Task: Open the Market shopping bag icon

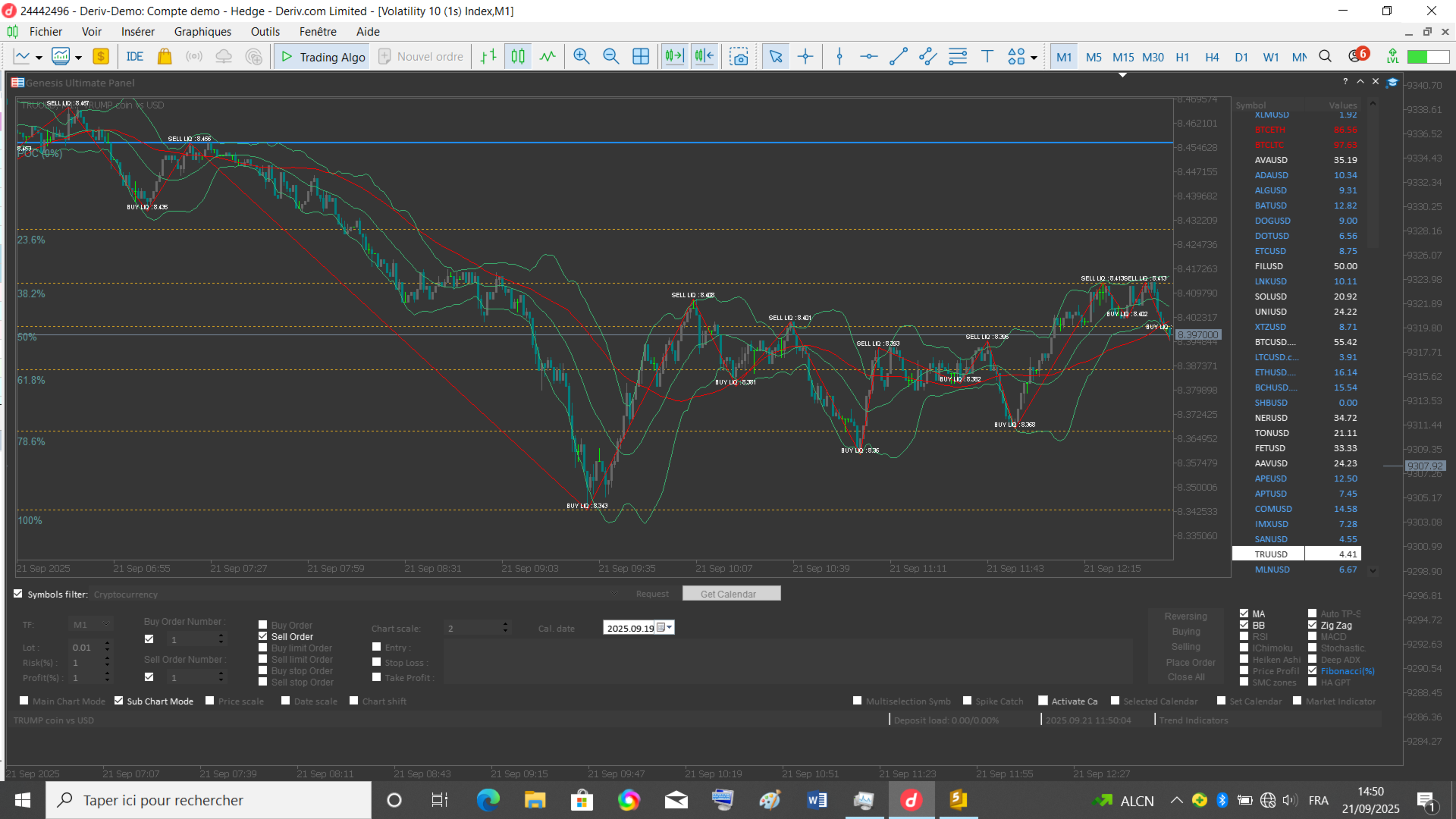Action: tap(165, 57)
